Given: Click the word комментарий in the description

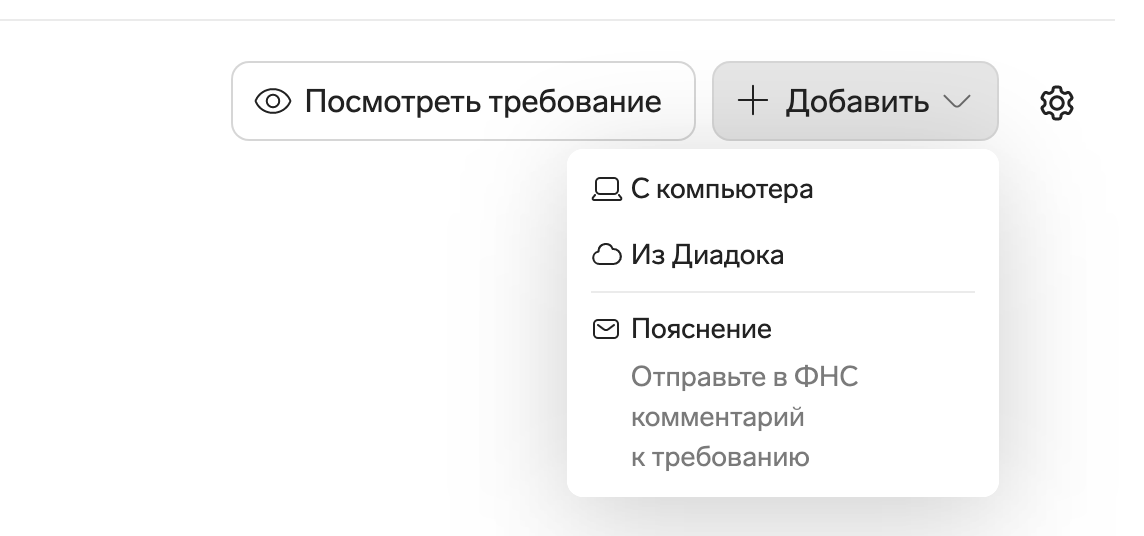Looking at the screenshot, I should click(x=717, y=418).
